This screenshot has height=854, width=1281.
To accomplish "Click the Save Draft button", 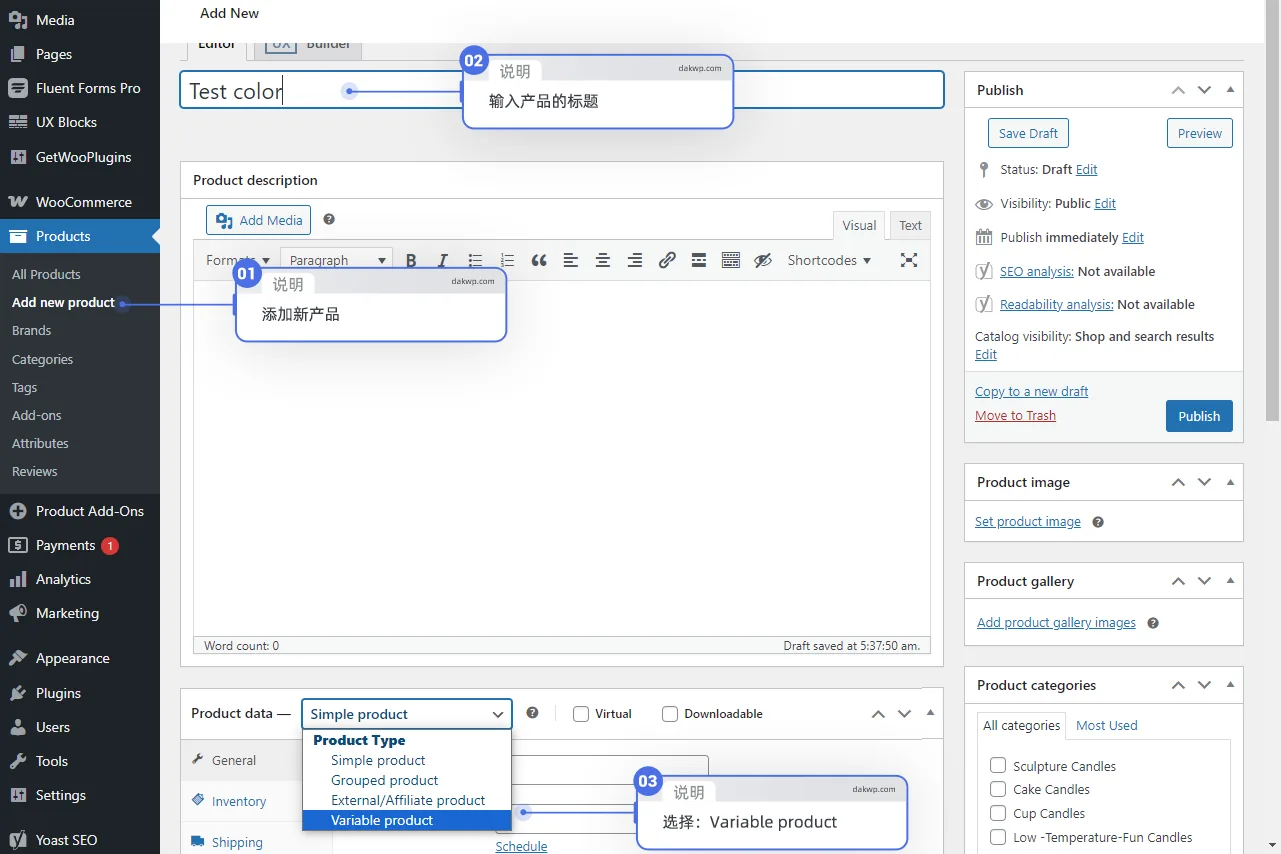I will [1028, 133].
